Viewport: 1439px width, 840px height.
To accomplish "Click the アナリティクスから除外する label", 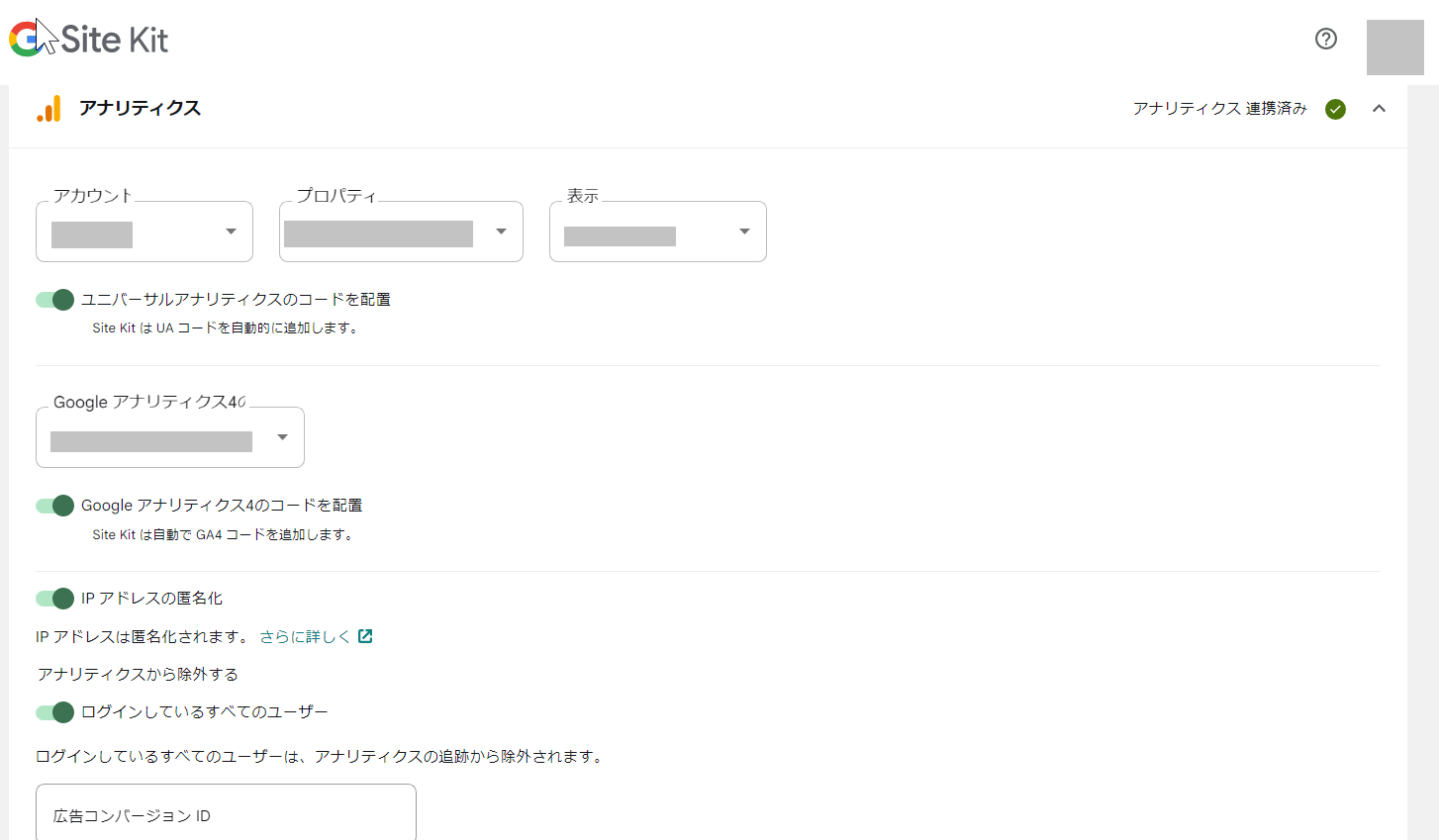I will [138, 675].
